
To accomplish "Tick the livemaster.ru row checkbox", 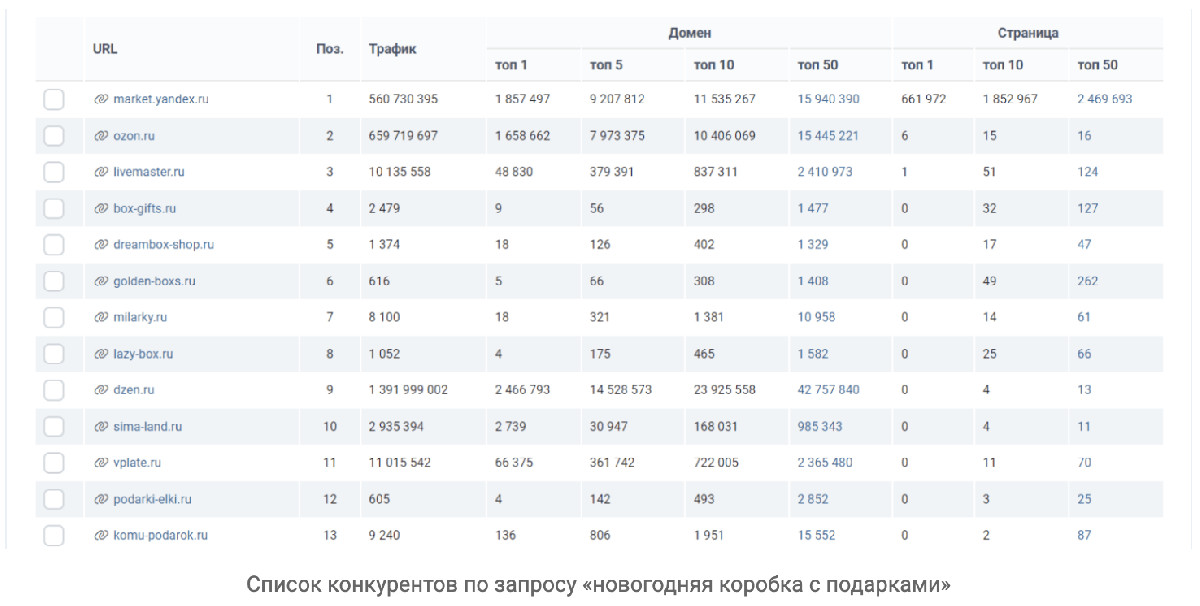I will [54, 172].
